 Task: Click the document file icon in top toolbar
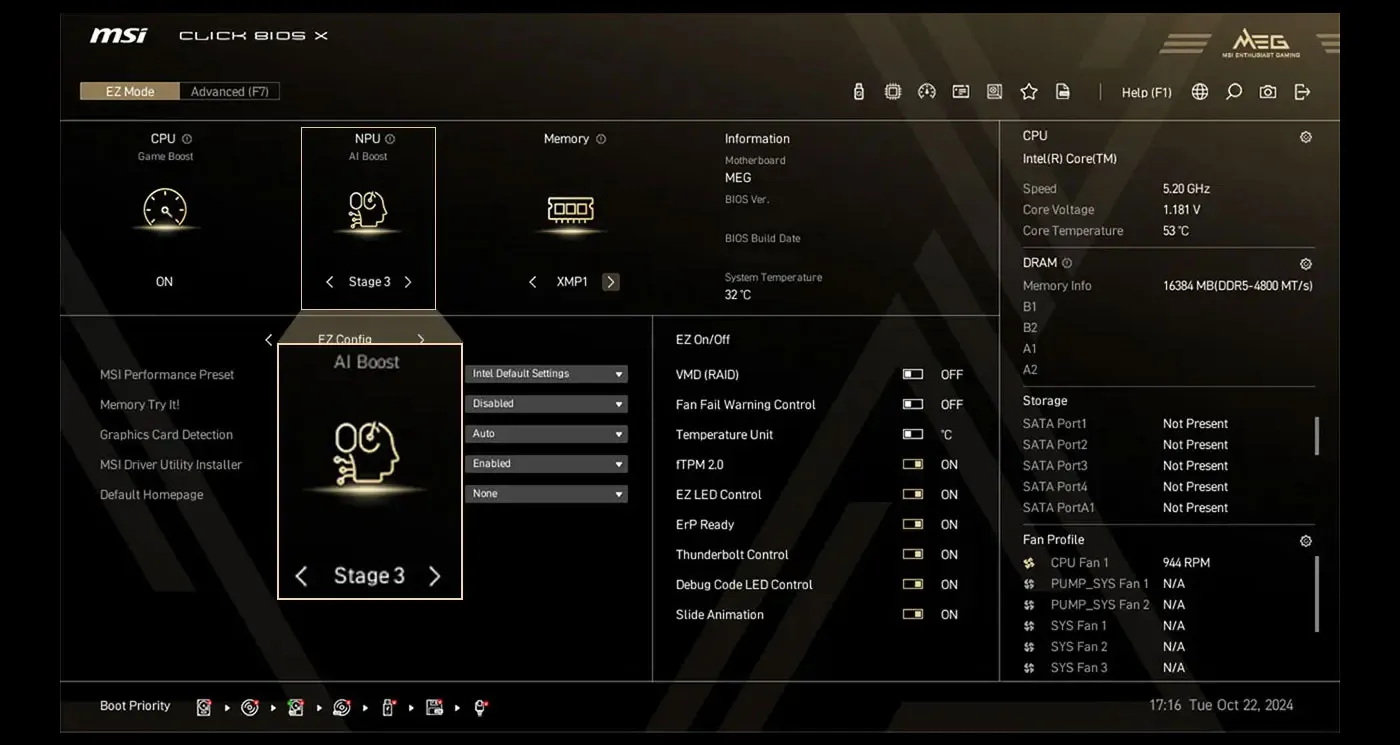pyautogui.click(x=1063, y=92)
